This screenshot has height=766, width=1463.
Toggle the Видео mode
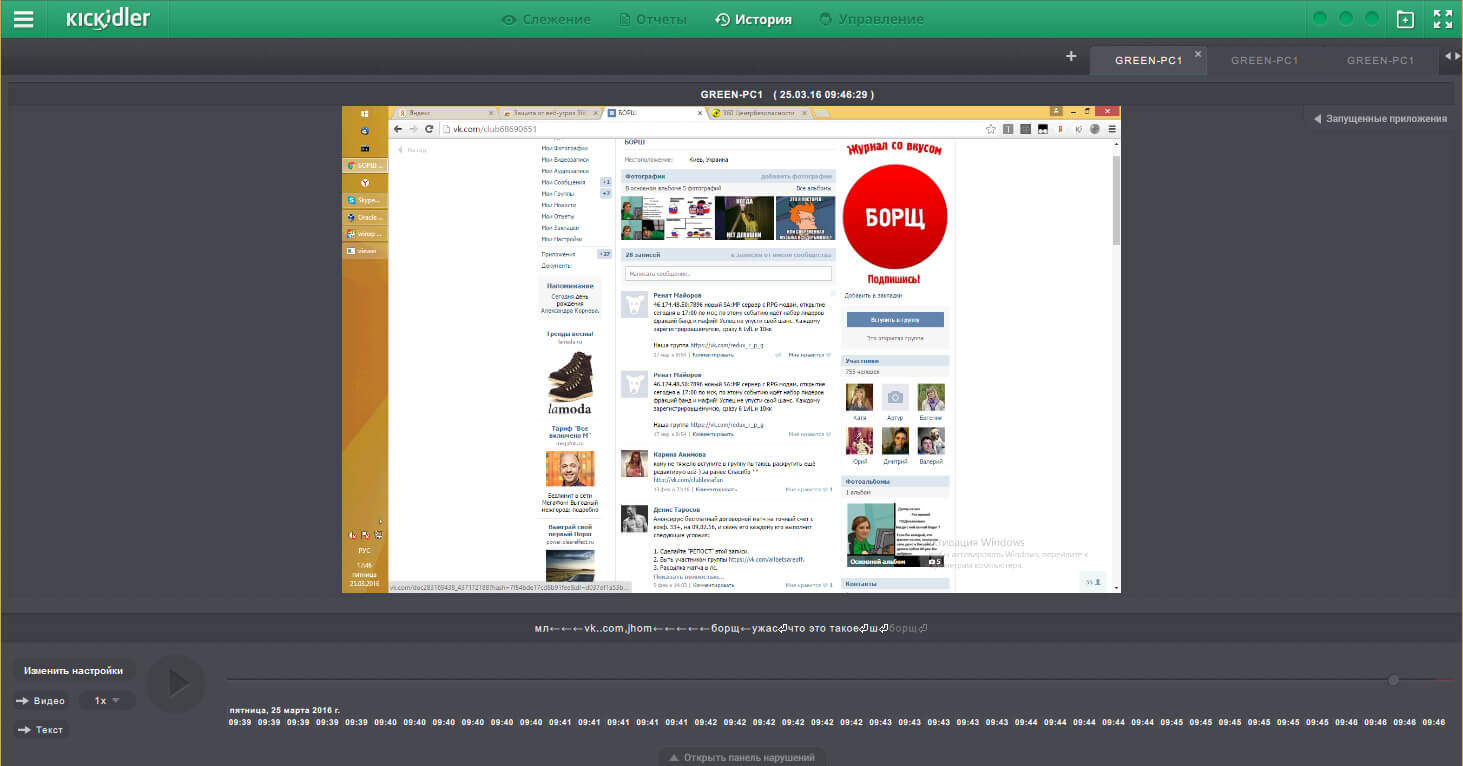pos(41,701)
